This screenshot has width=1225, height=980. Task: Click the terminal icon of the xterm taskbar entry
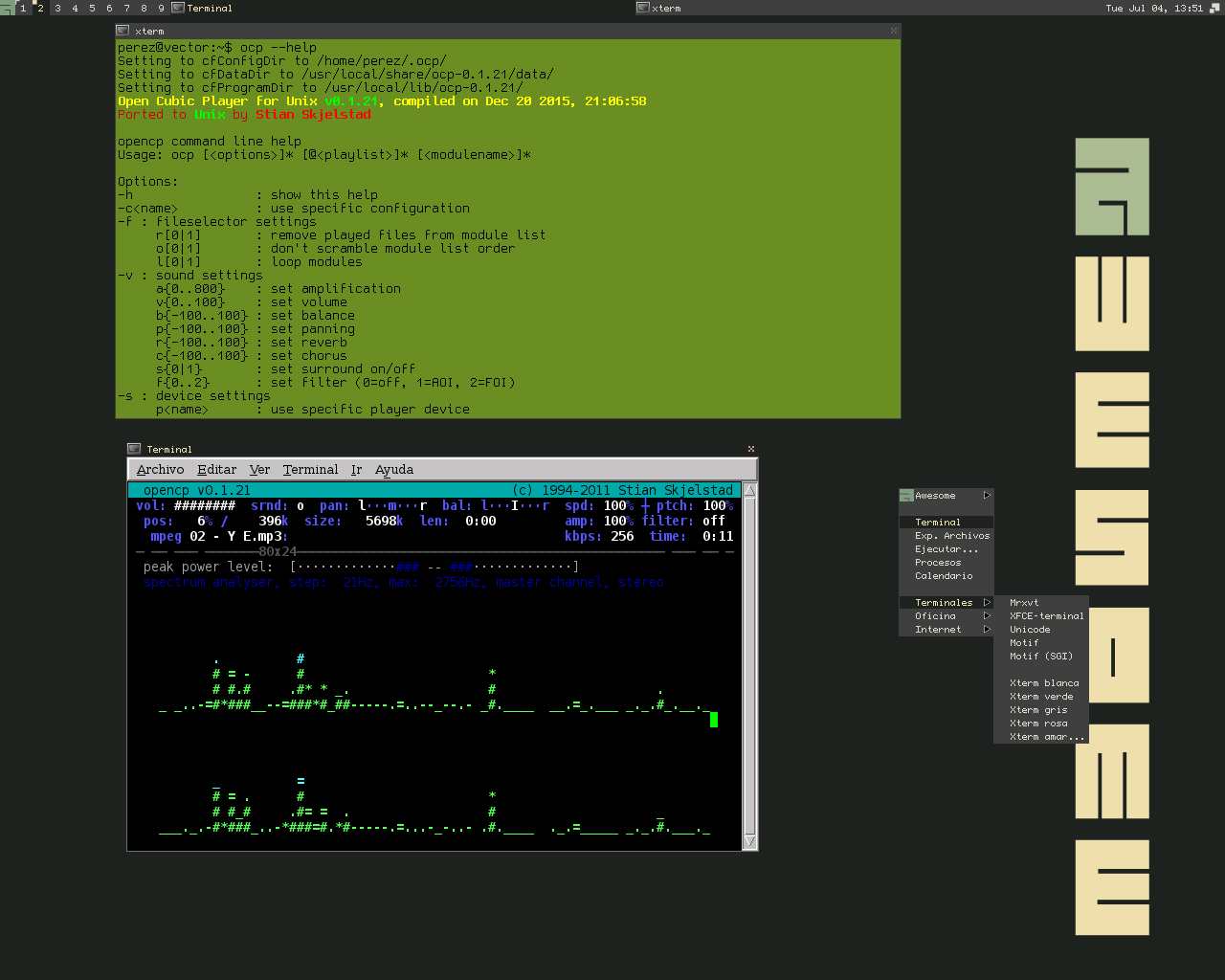click(643, 8)
